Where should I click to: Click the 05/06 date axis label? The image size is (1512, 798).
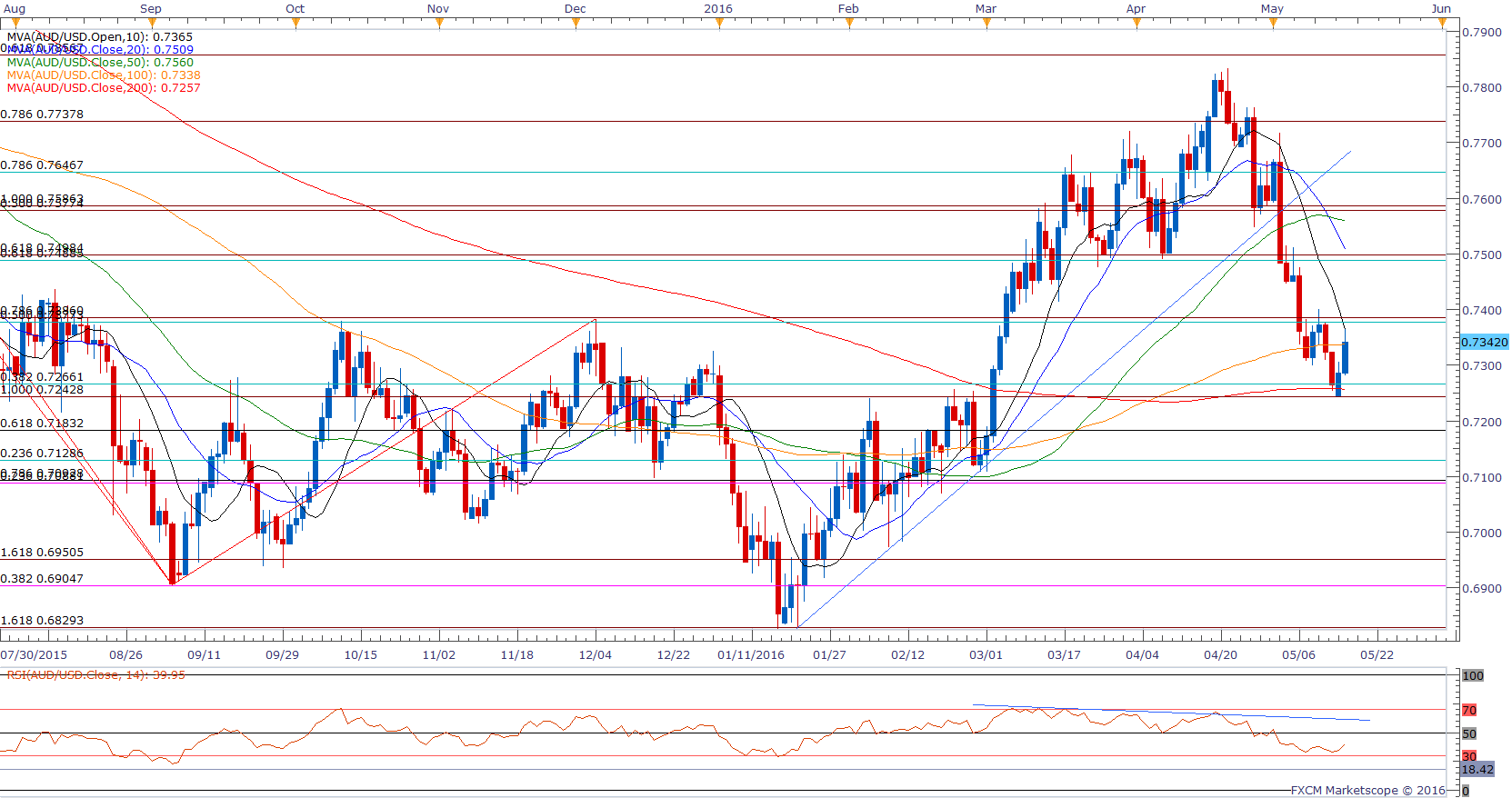pyautogui.click(x=1298, y=655)
